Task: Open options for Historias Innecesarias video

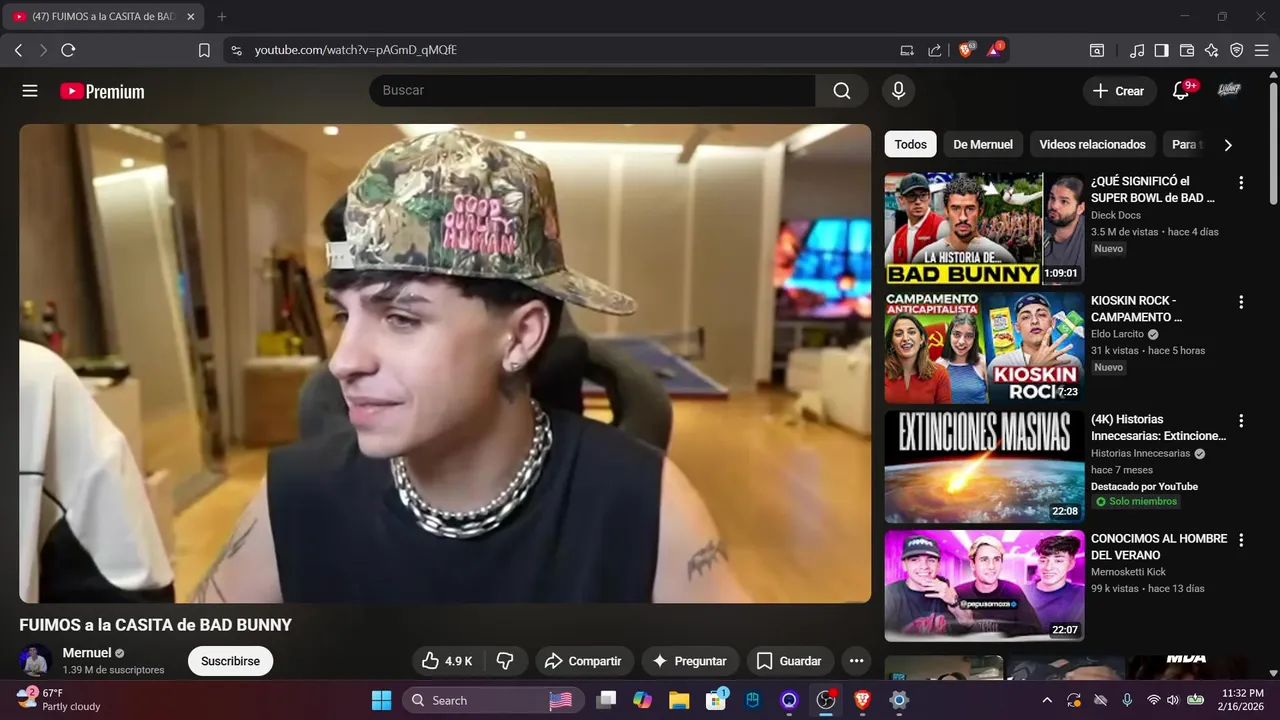Action: point(1241,421)
